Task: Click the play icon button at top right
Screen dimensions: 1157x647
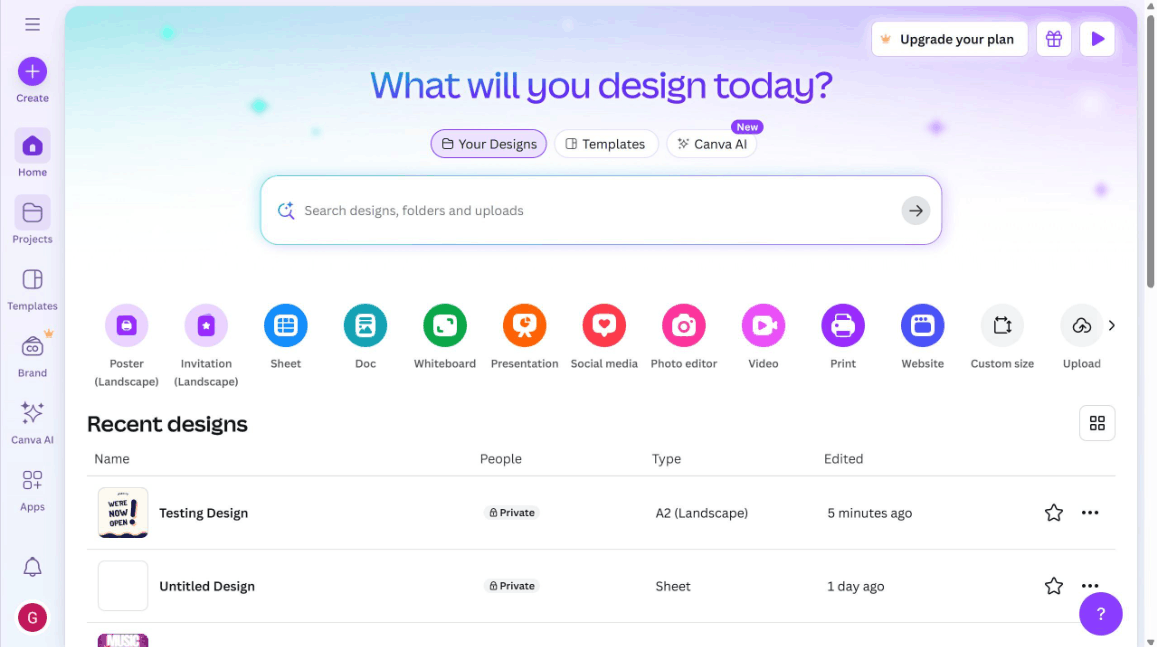Action: [1097, 39]
